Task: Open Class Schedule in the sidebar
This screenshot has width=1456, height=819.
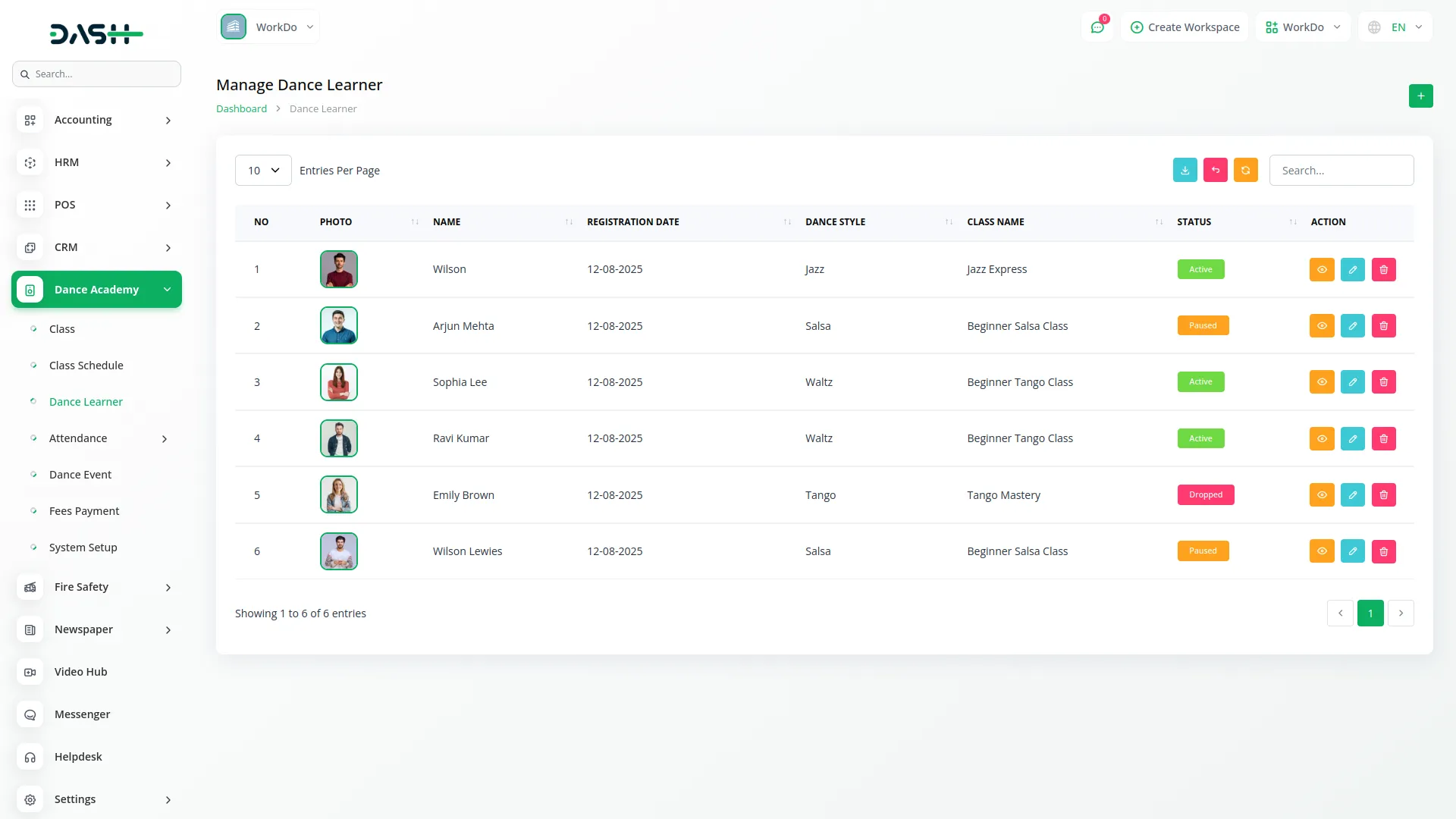Action: point(86,366)
